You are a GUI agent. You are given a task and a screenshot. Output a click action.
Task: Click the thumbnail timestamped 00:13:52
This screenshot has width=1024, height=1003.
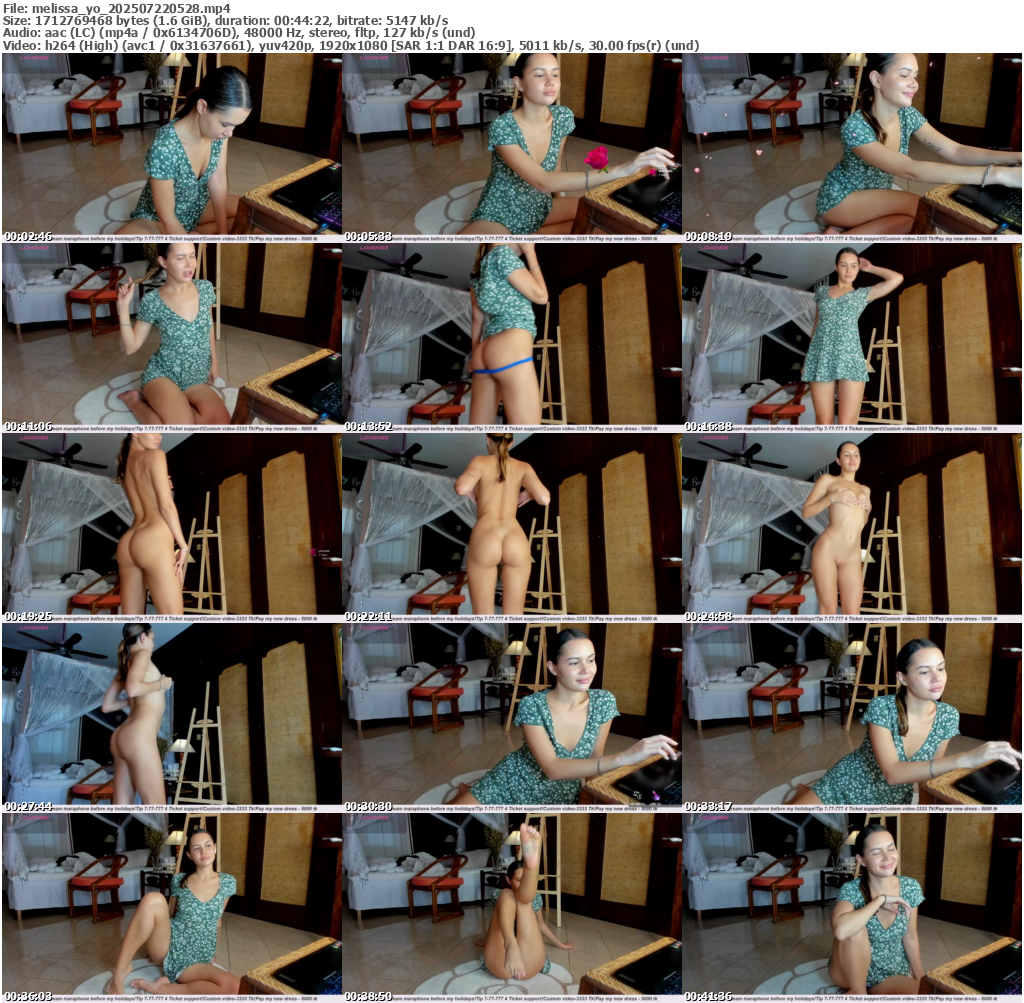click(511, 338)
